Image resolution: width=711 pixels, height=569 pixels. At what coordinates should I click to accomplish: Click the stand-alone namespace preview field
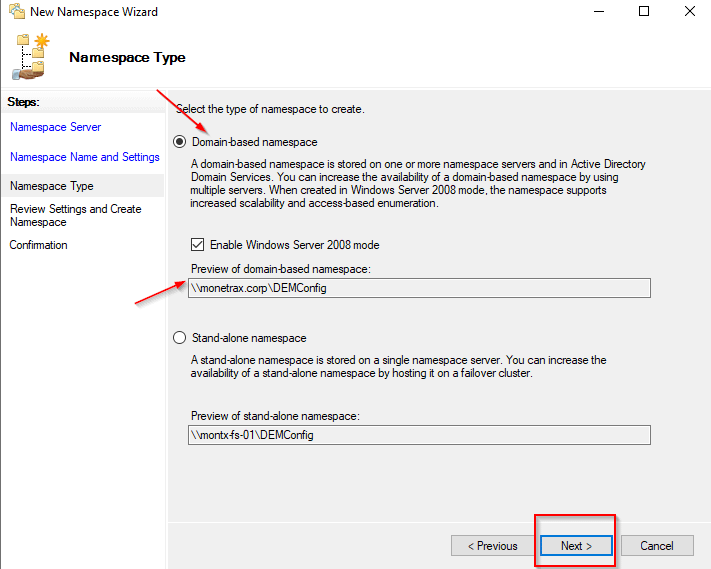(x=419, y=435)
